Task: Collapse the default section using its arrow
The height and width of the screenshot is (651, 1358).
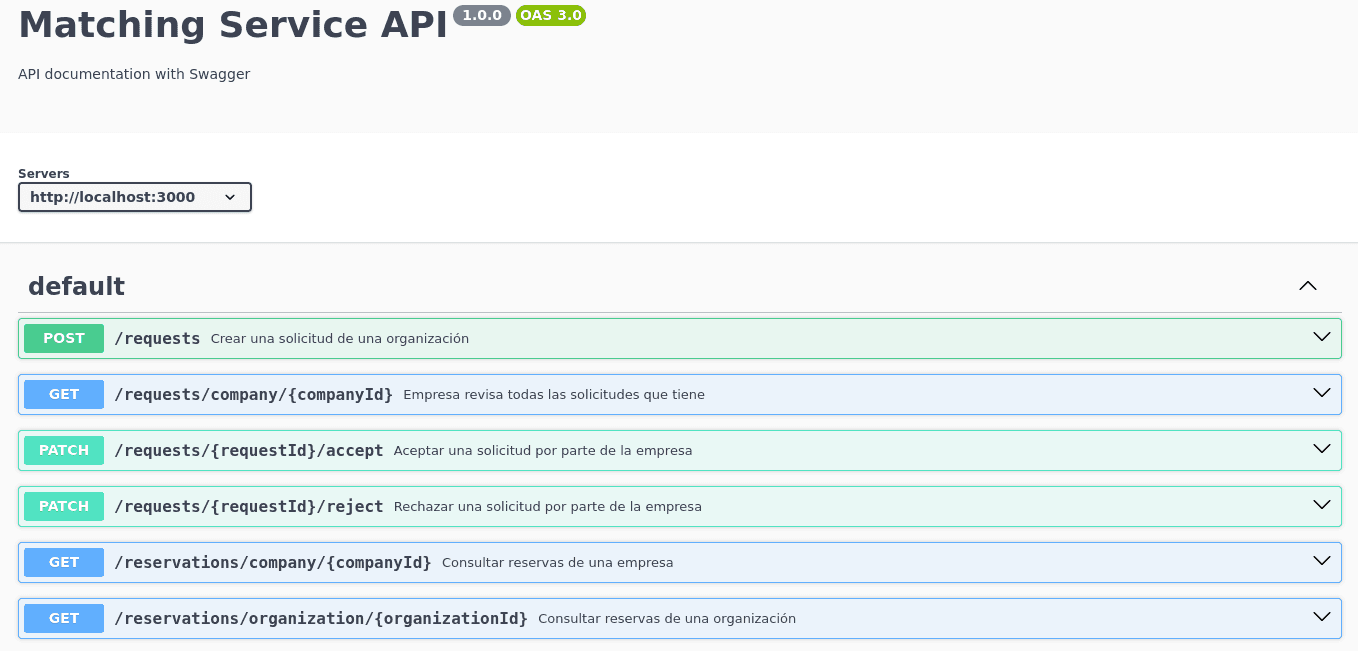Action: [x=1307, y=286]
